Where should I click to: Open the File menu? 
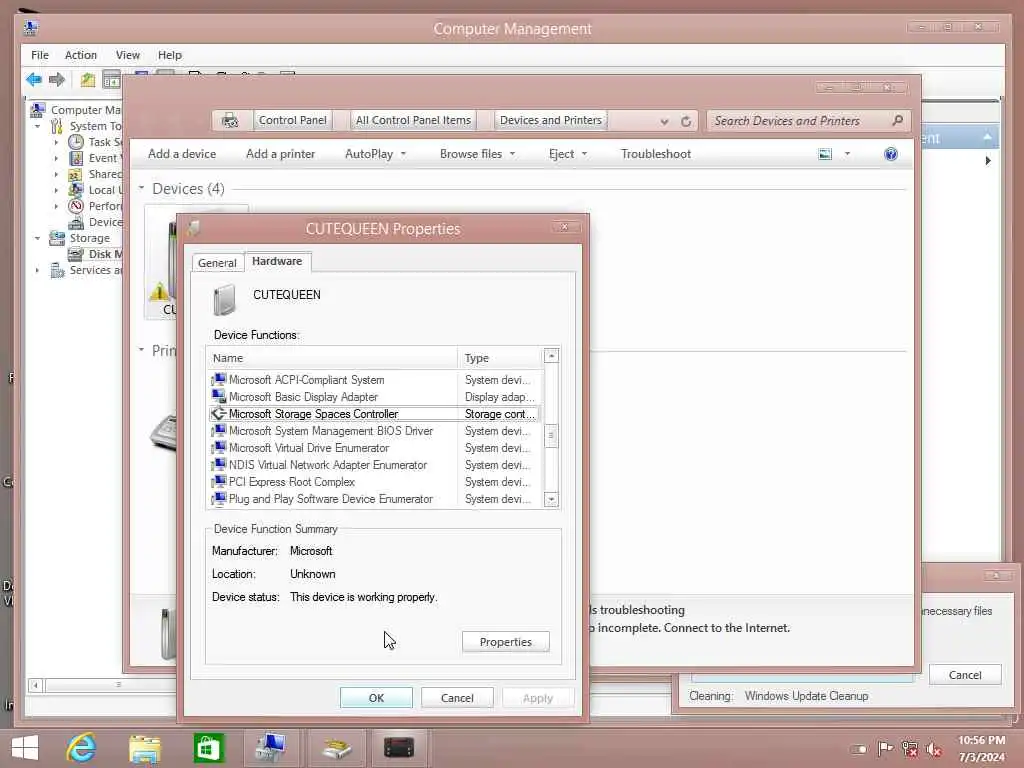tap(40, 55)
